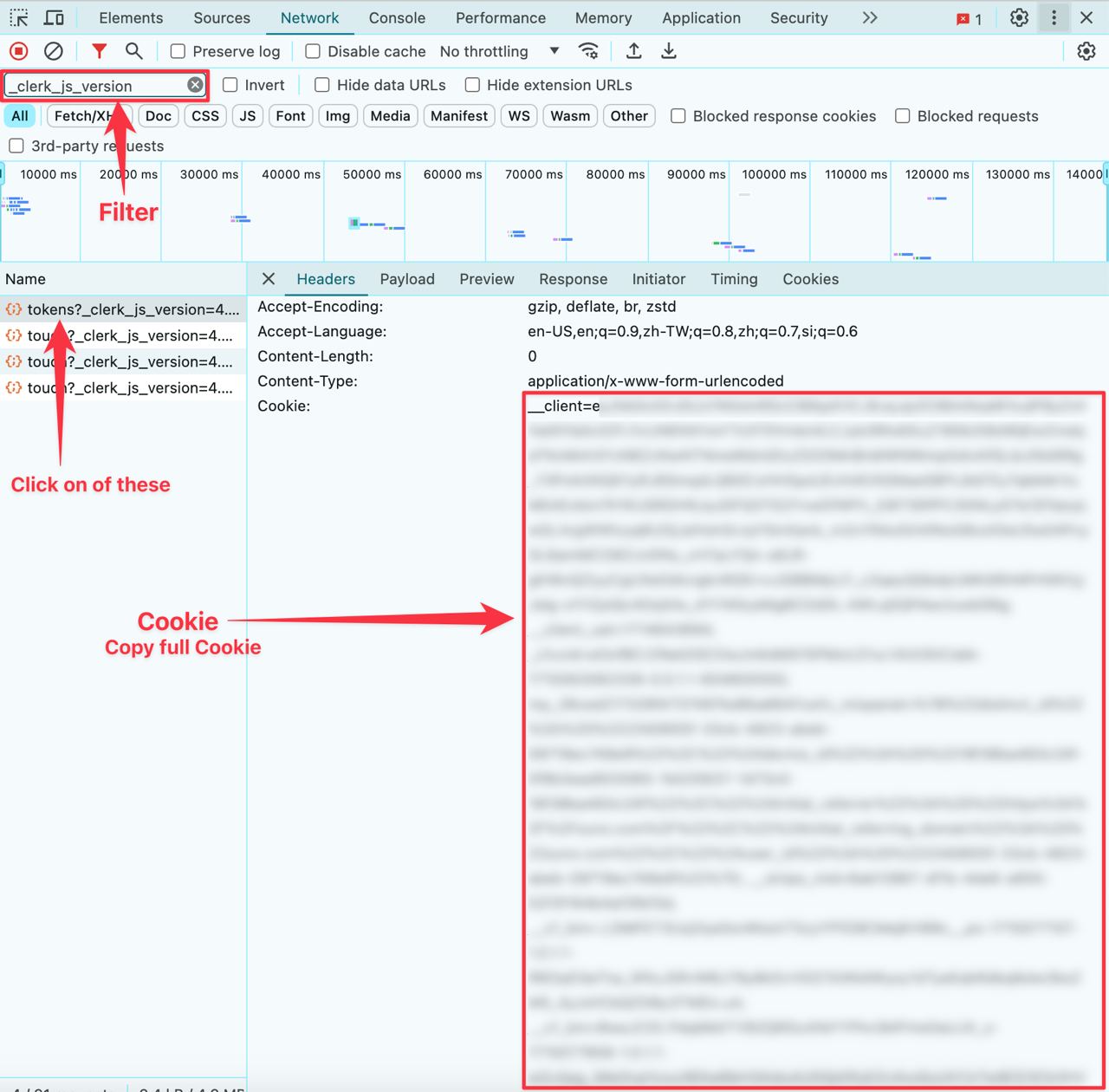Check Blocked requests option
1109x1092 pixels.
click(903, 116)
